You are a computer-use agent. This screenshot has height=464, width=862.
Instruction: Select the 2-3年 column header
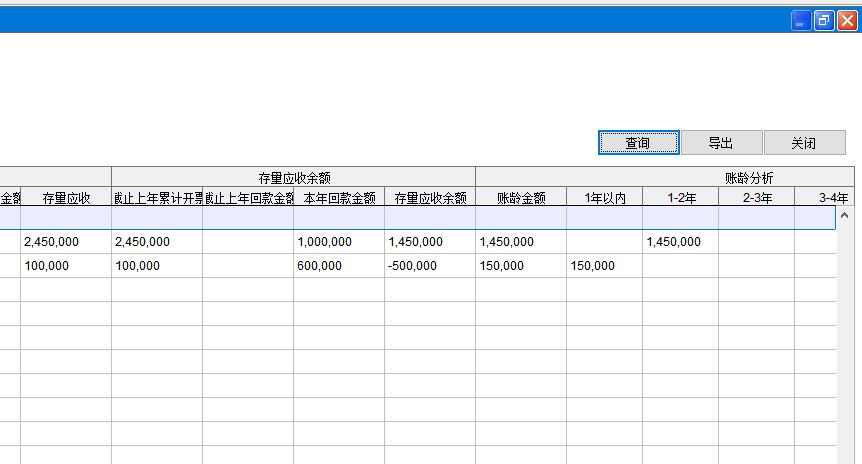point(756,198)
